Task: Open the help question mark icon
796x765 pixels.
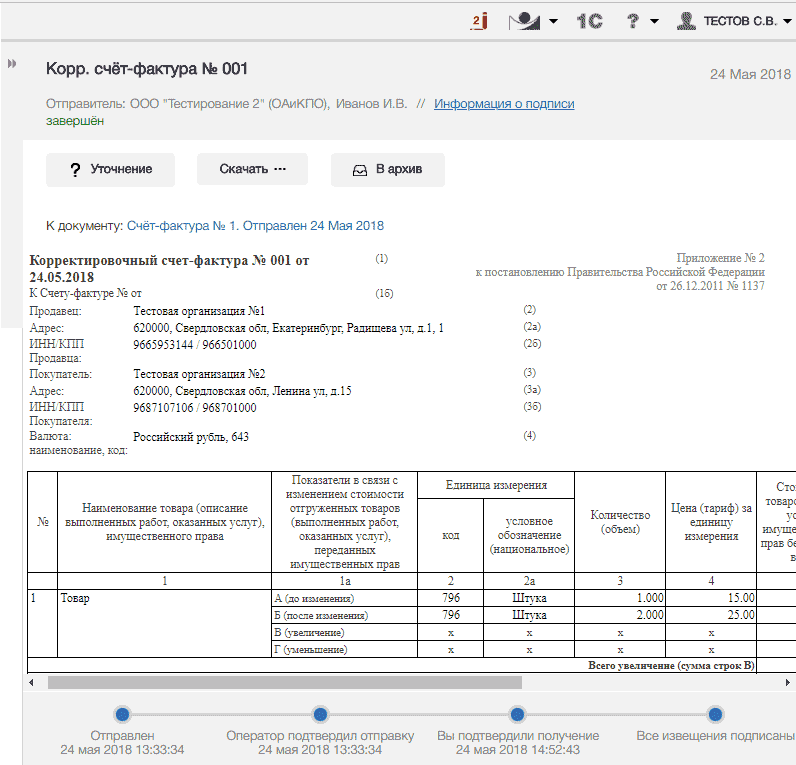Action: (633, 21)
